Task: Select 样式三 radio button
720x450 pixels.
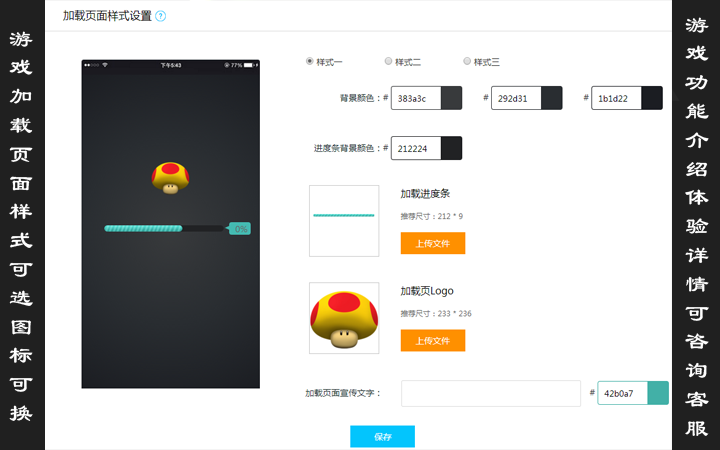Action: click(x=467, y=61)
